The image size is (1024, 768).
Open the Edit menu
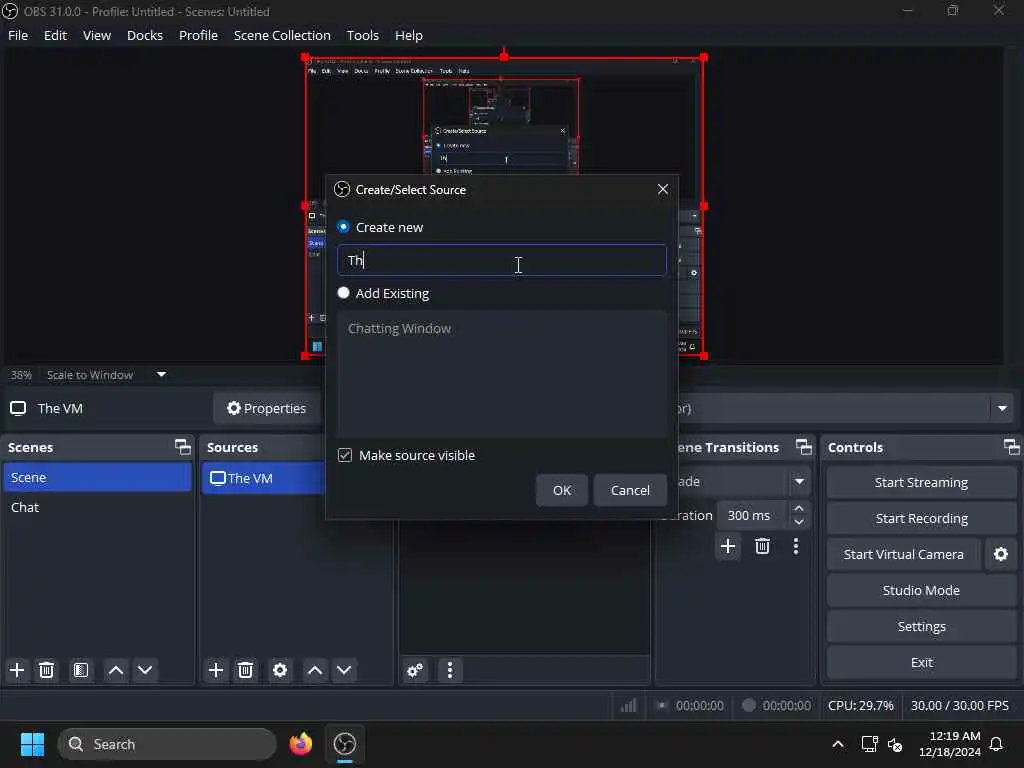click(56, 35)
